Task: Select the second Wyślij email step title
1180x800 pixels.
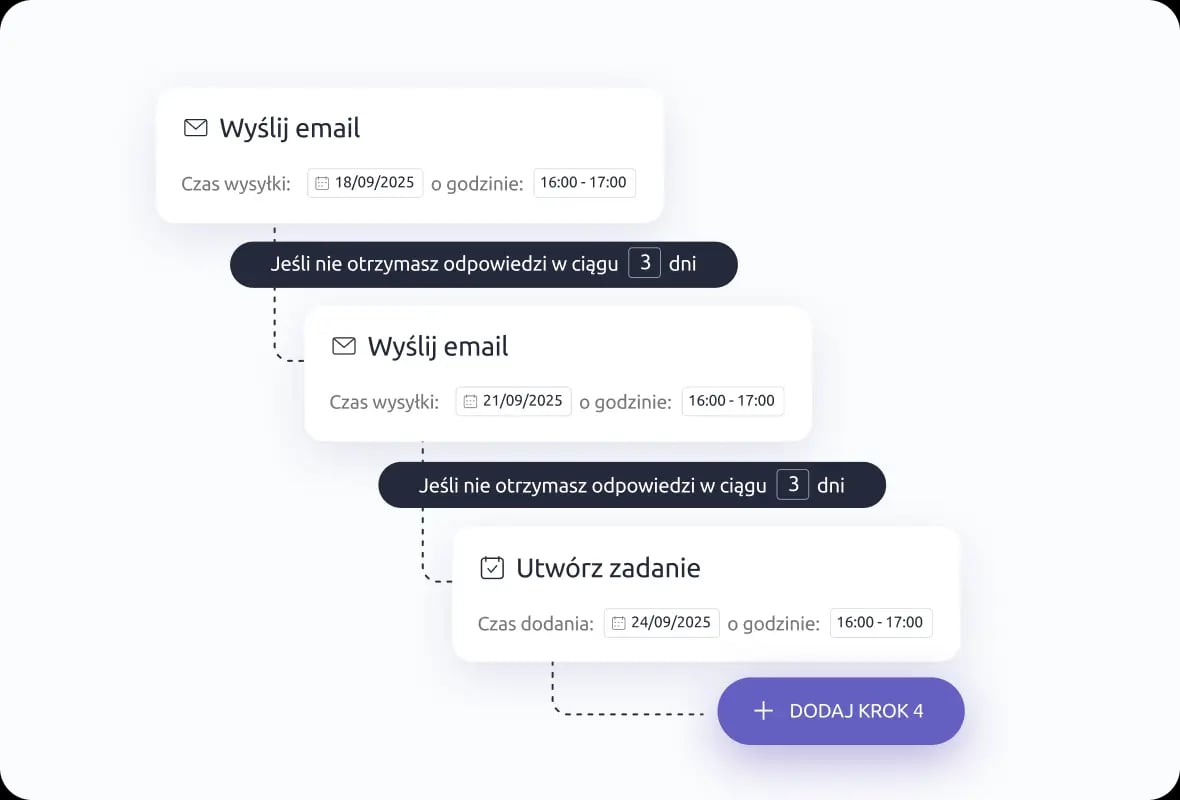Action: click(x=438, y=346)
